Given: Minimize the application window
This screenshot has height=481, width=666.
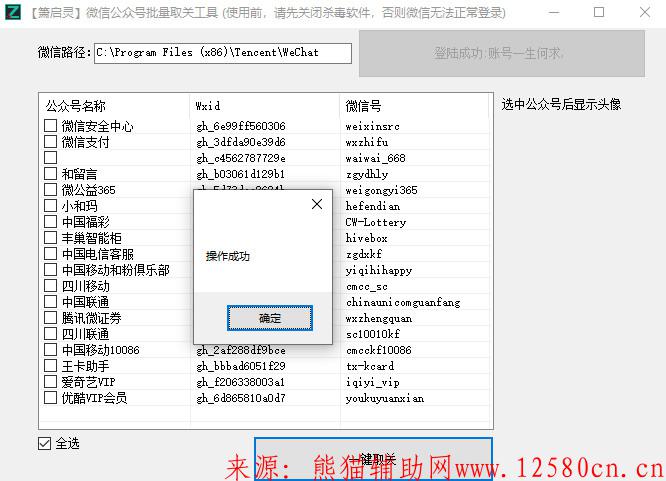Looking at the screenshot, I should (553, 13).
